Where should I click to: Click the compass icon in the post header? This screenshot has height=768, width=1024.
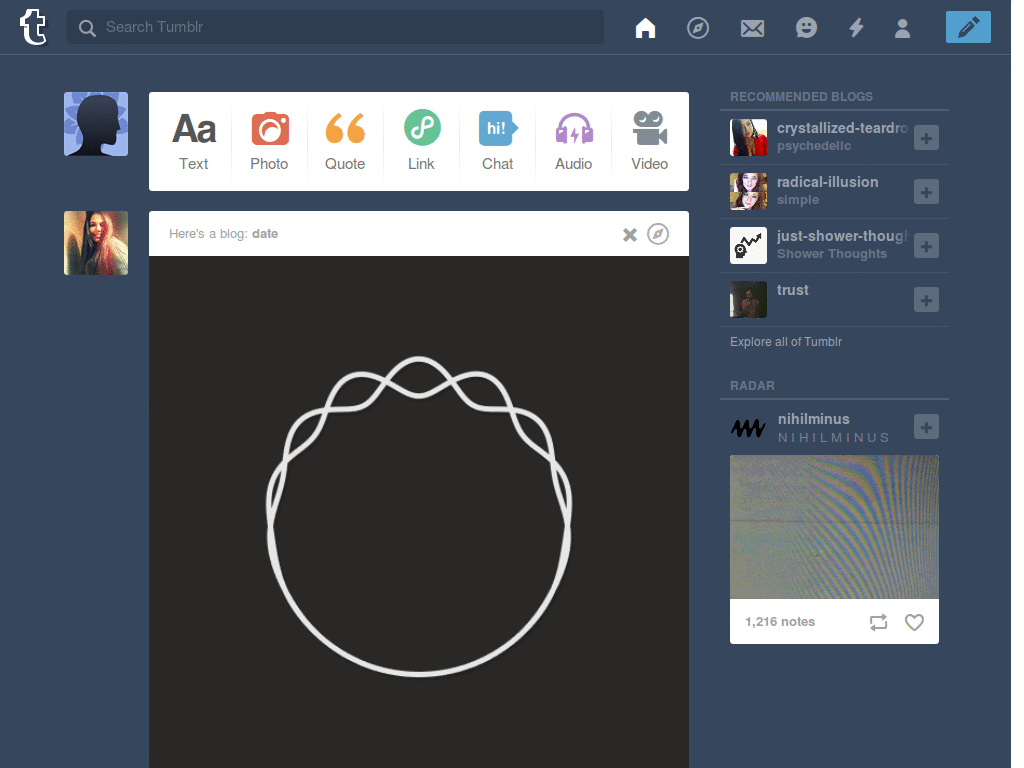pos(658,234)
